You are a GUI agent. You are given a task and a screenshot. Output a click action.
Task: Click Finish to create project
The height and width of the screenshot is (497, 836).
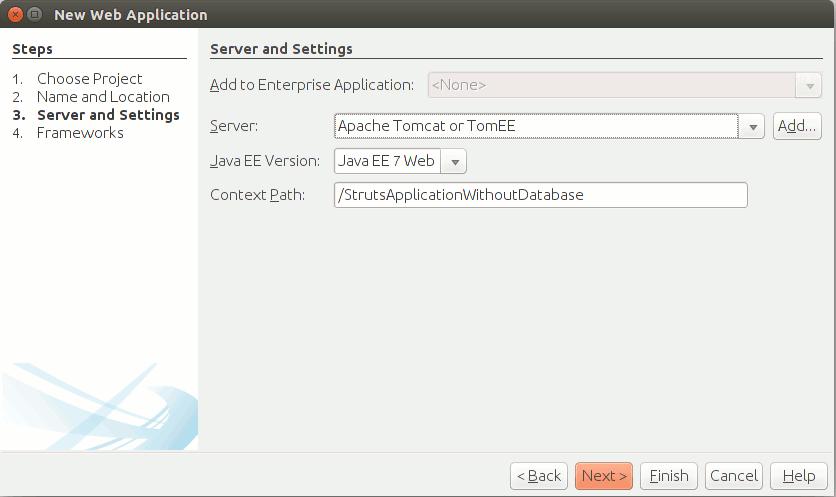pos(669,476)
